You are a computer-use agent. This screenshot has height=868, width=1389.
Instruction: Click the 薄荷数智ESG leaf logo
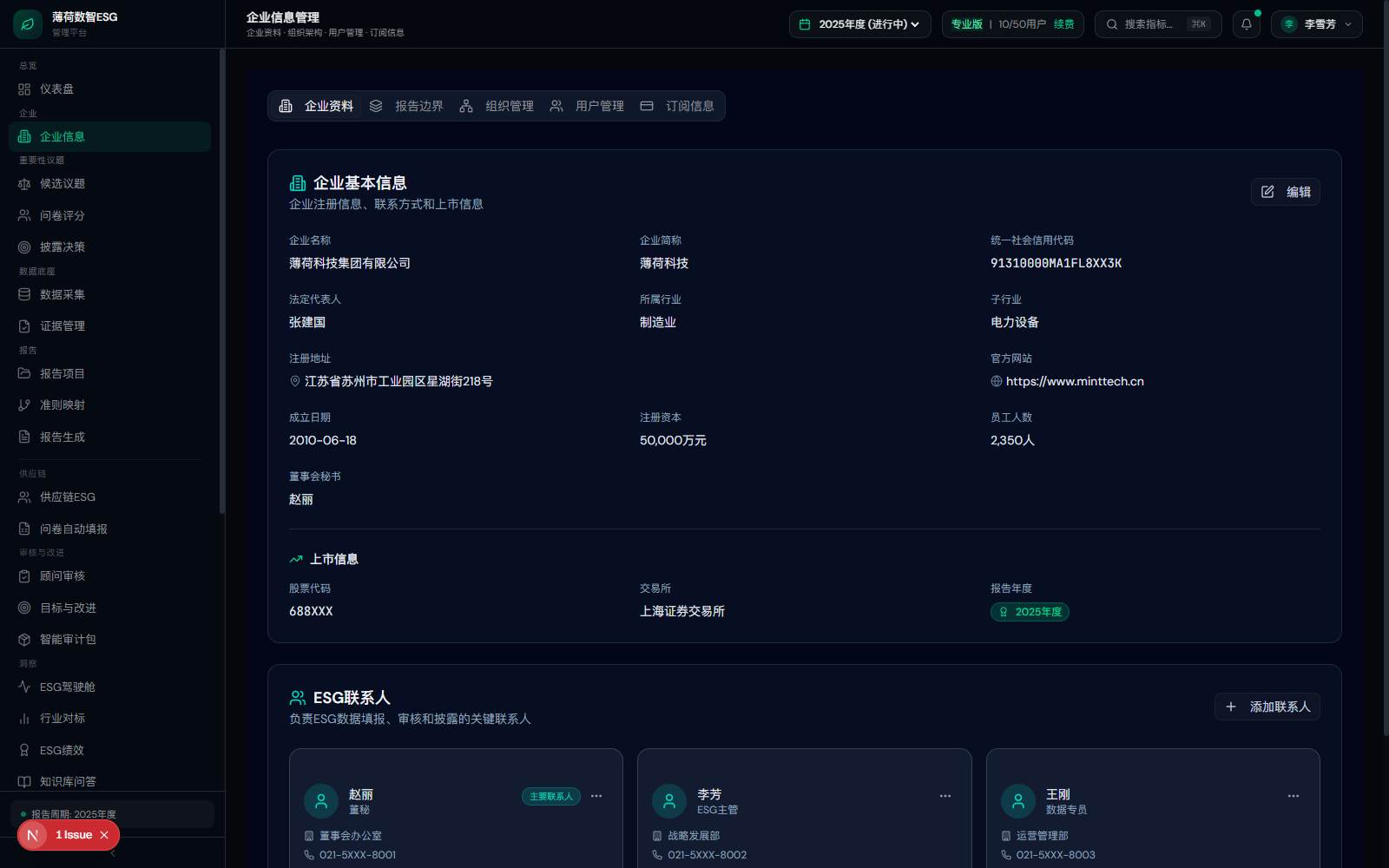pyautogui.click(x=28, y=24)
